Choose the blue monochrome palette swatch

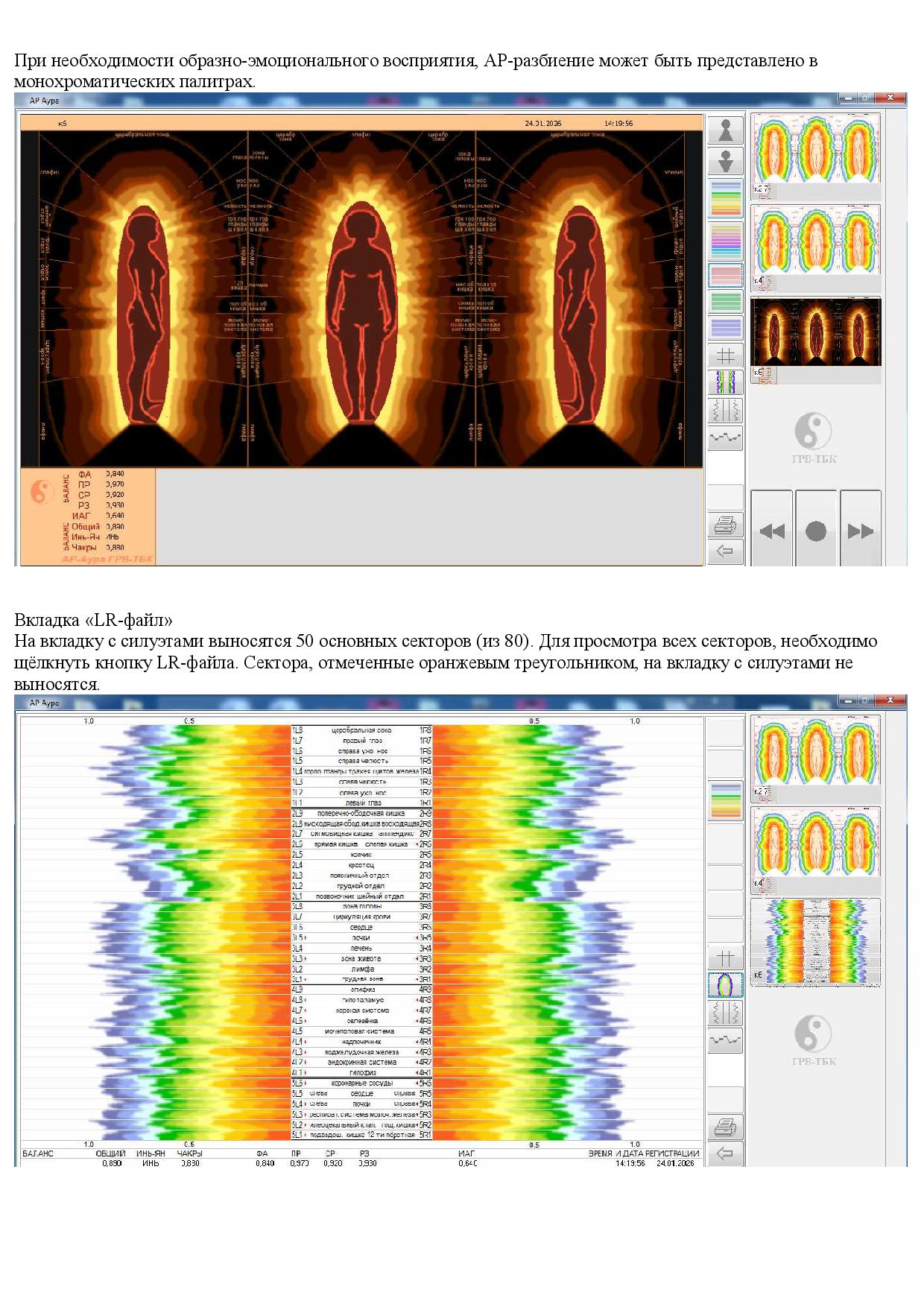(x=725, y=327)
